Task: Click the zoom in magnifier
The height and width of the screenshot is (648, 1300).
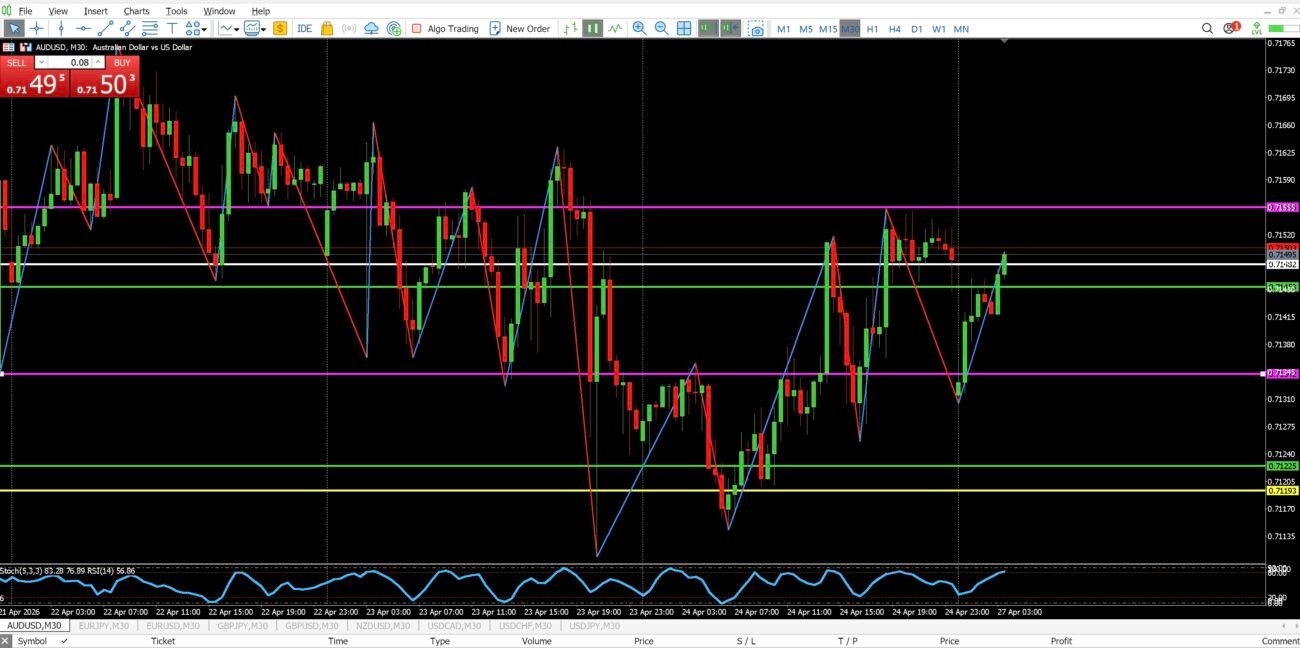Action: tap(639, 29)
